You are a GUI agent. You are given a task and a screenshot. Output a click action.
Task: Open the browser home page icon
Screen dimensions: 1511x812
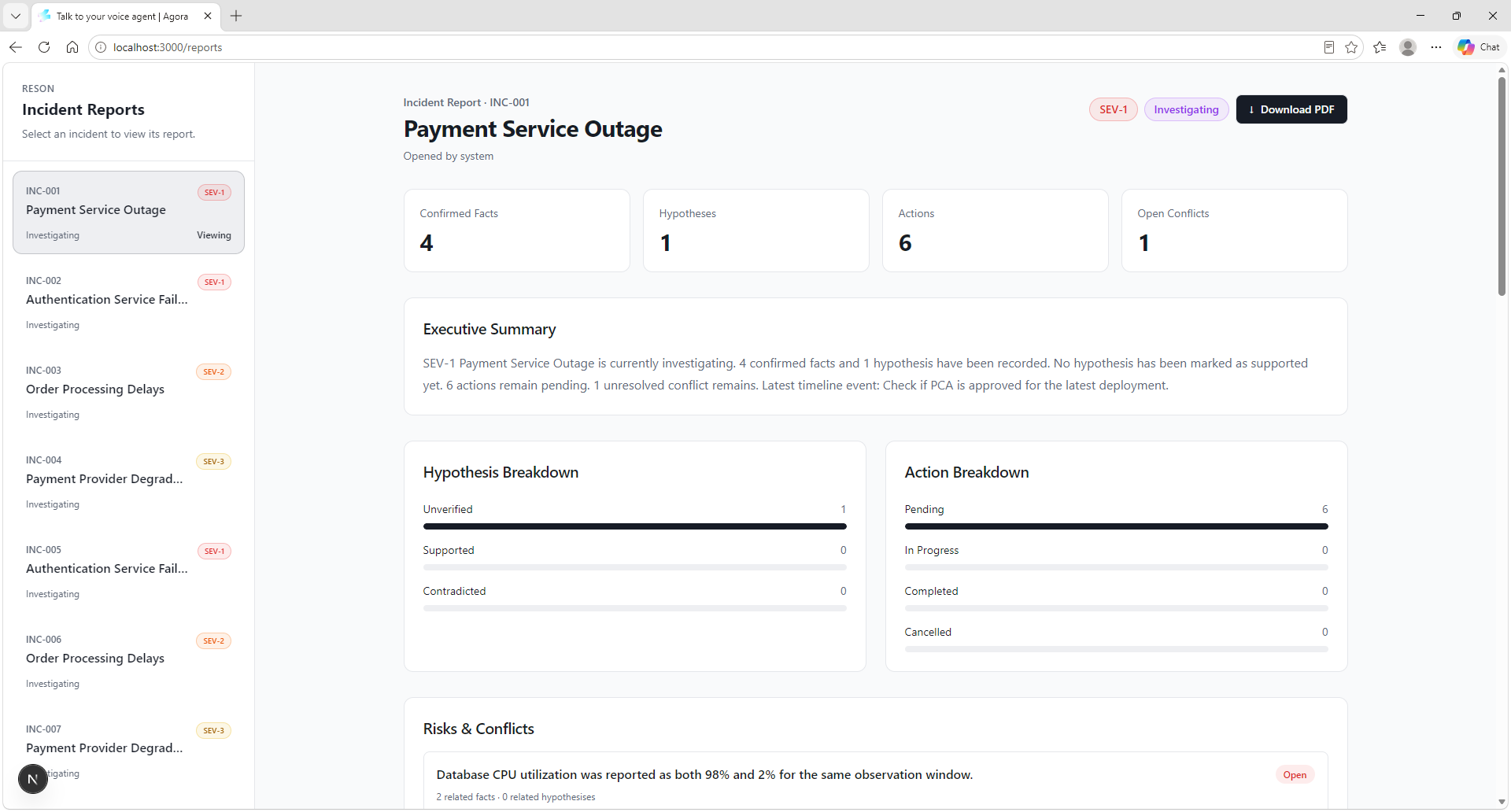[72, 47]
